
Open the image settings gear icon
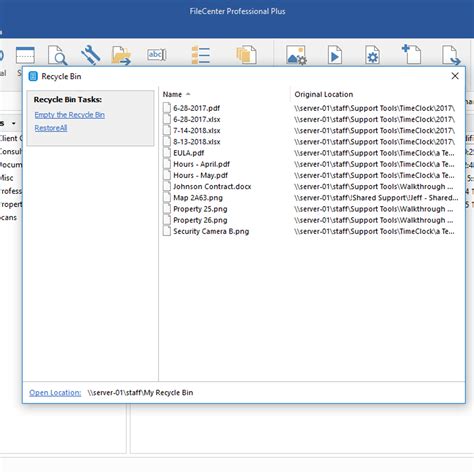[x=296, y=55]
